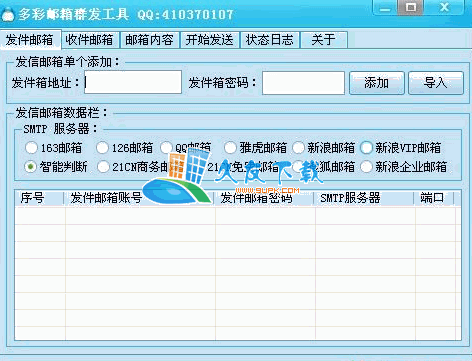This screenshot has width=472, height=361.
Task: Click the 发件邮箱账号 column header
Action: (139, 198)
